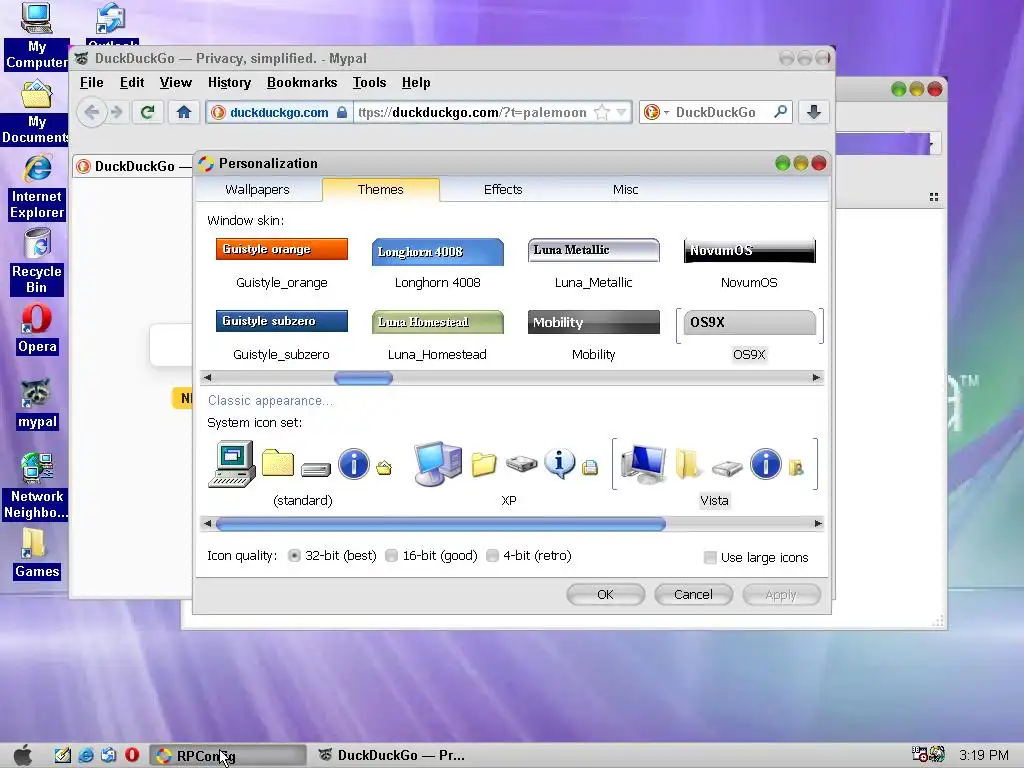Launch Opera from the desktop
Screen dimensions: 1024x768
click(x=37, y=328)
